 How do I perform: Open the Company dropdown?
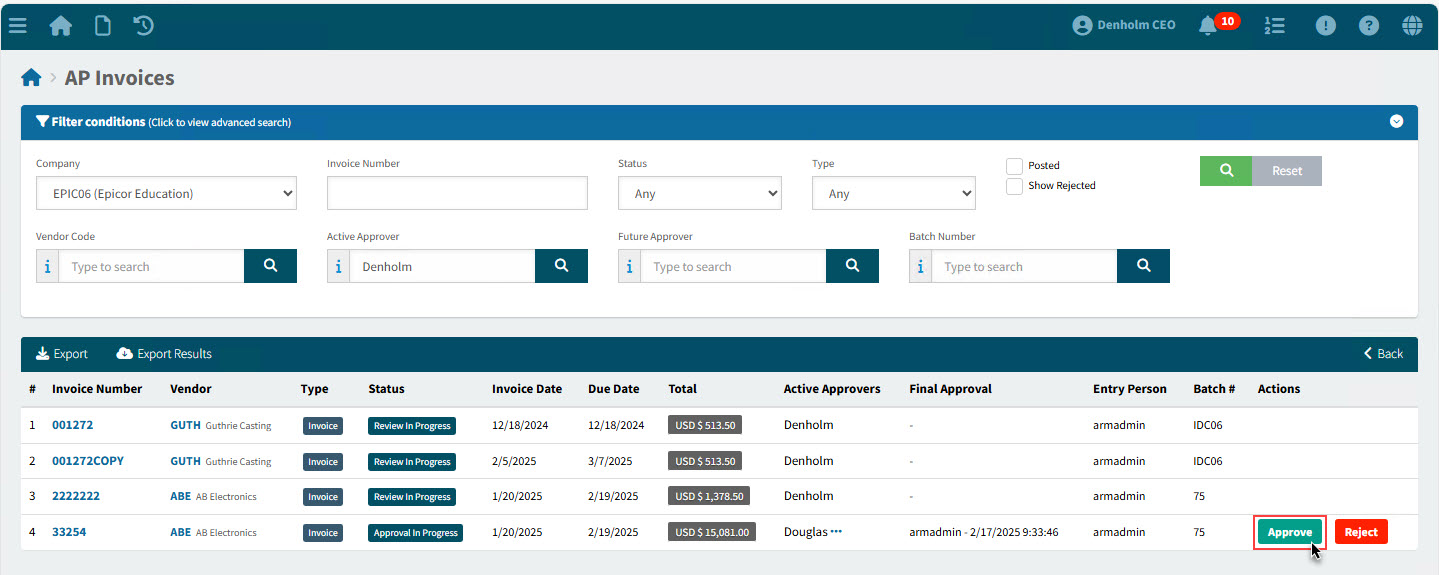(166, 194)
